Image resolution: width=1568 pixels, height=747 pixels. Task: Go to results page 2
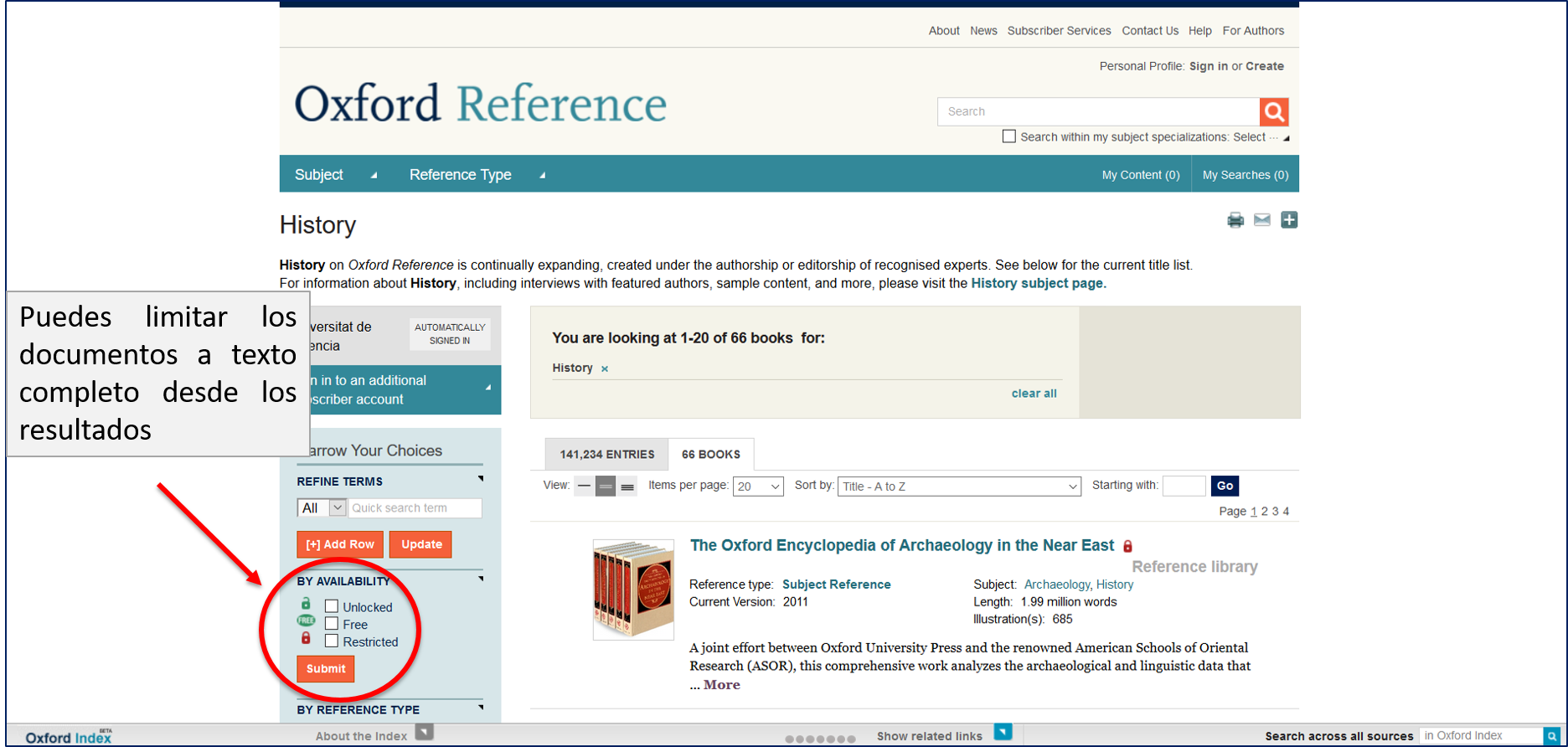1264,512
